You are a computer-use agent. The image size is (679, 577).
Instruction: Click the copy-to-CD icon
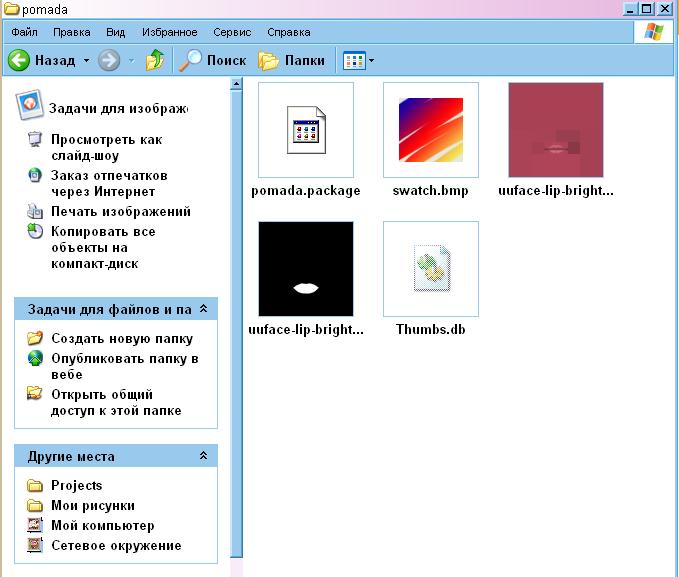(x=35, y=231)
